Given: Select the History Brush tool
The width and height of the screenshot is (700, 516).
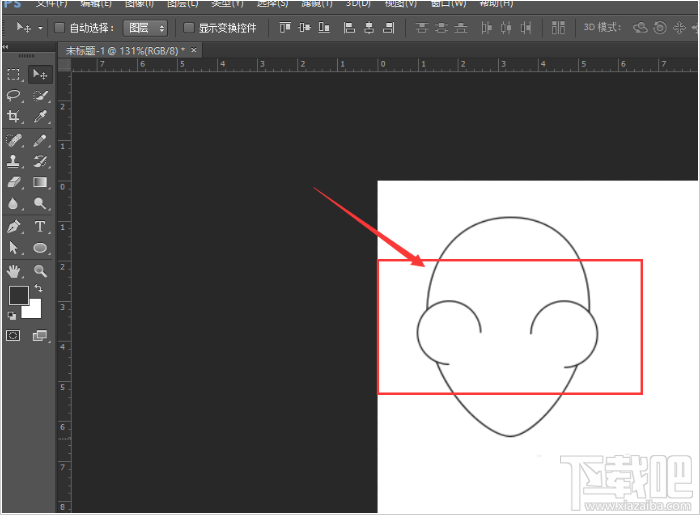Looking at the screenshot, I should pos(40,161).
